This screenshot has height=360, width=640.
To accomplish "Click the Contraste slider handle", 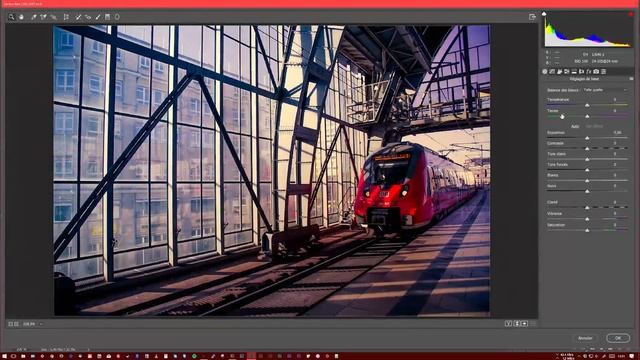I will coord(587,149).
